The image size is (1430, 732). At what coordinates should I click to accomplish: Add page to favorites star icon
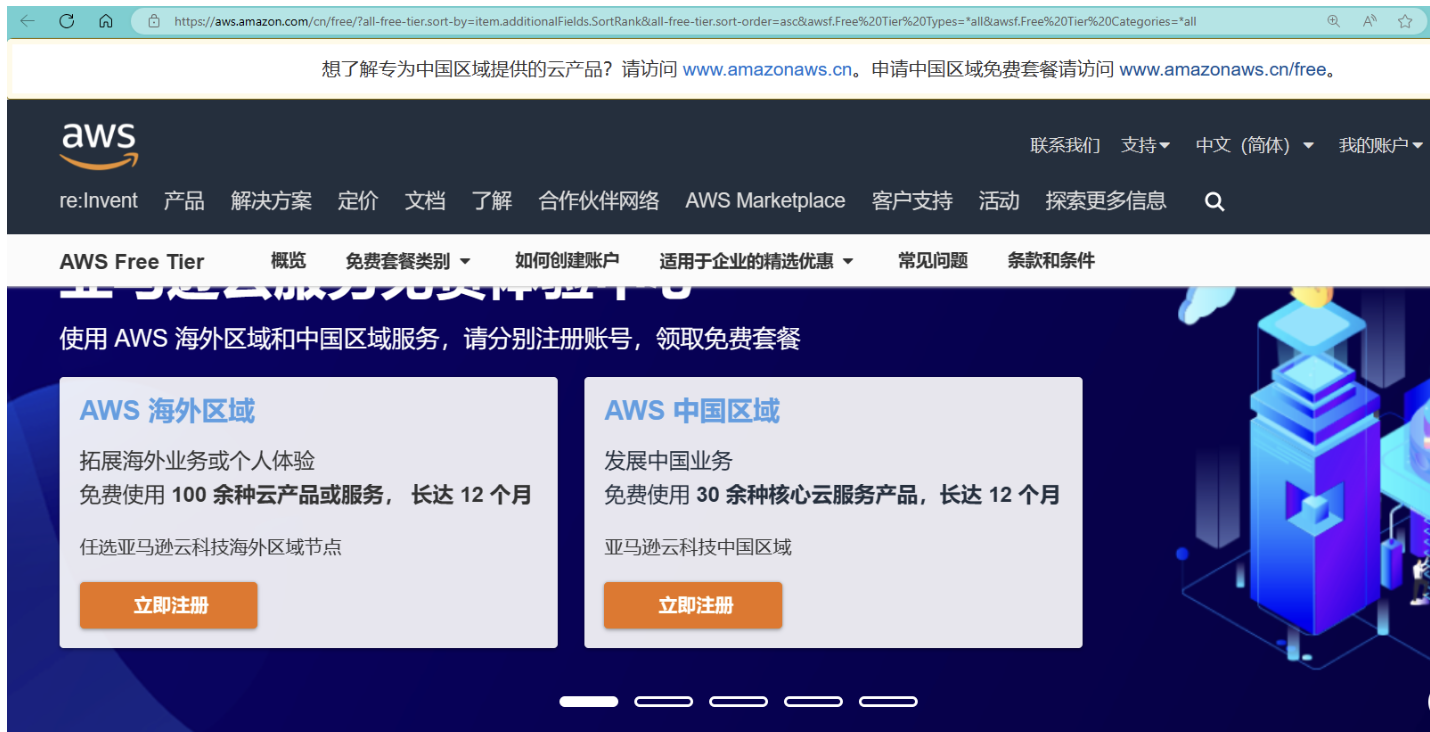pyautogui.click(x=1404, y=21)
